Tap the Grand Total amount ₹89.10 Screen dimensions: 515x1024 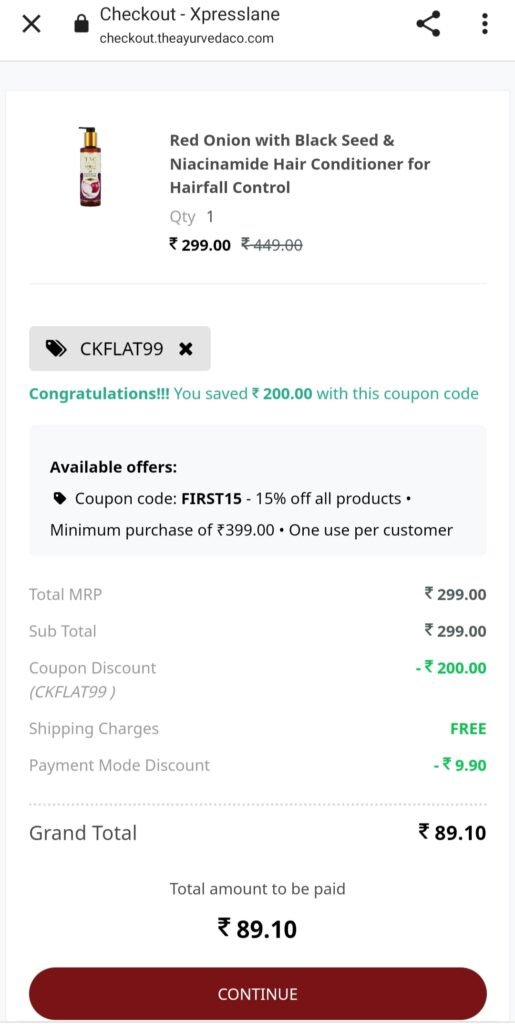click(452, 833)
